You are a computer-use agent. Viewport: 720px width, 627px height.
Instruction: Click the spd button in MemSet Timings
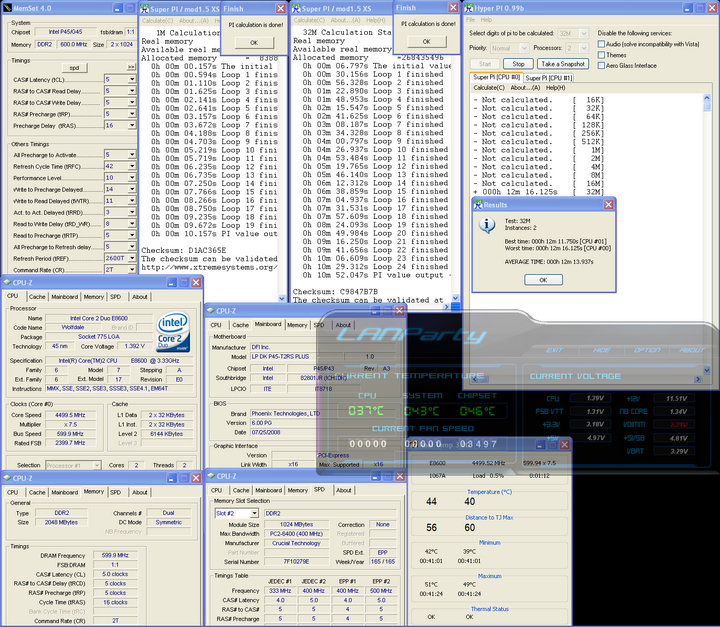(74, 66)
